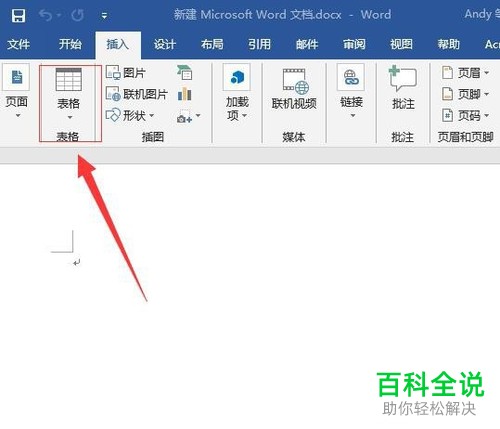Switch to the 开始 tab
The image size is (500, 429).
pyautogui.click(x=70, y=44)
